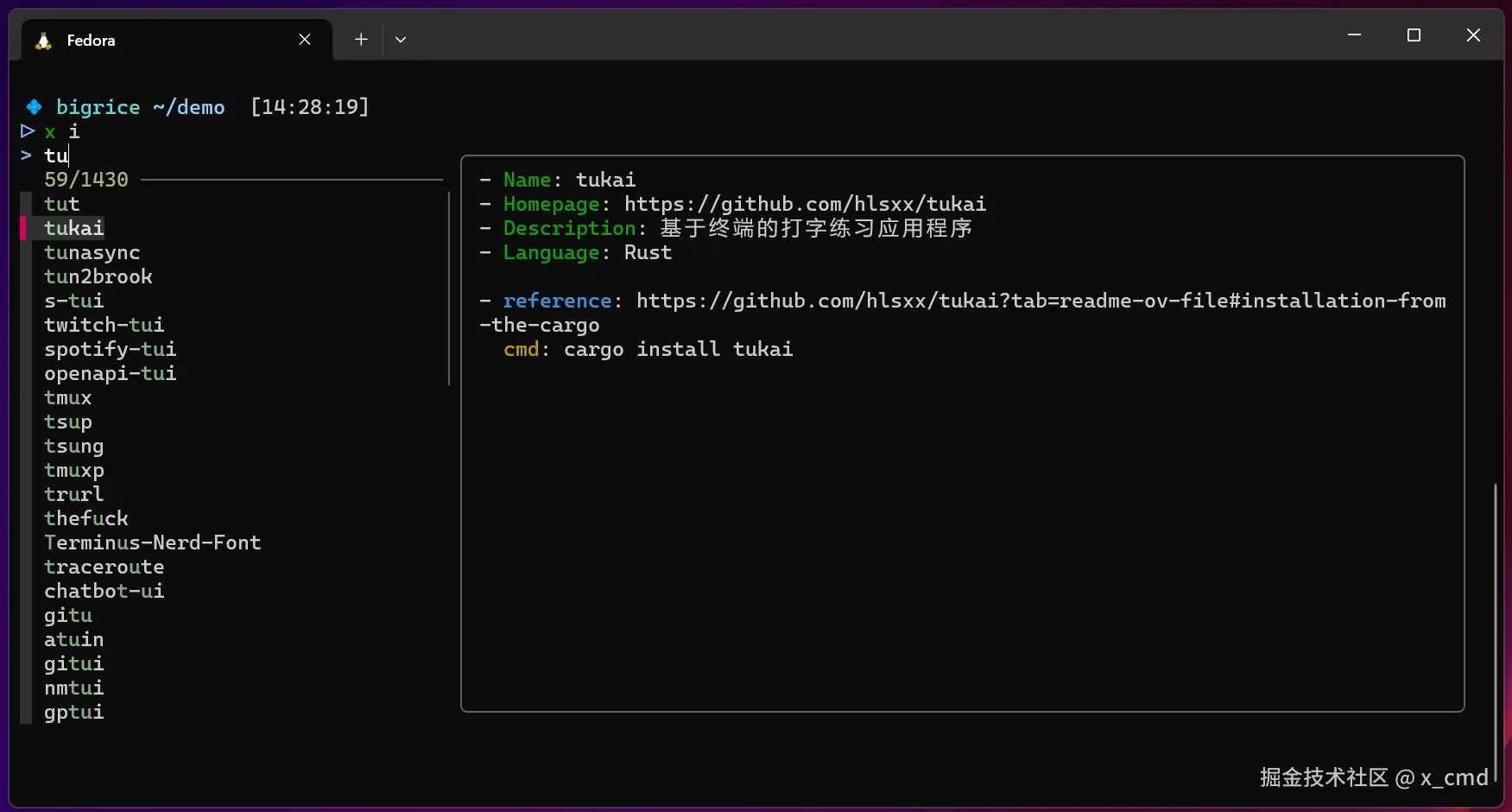The image size is (1512, 812).
Task: Select 'gitui' in the list
Action: click(x=74, y=663)
